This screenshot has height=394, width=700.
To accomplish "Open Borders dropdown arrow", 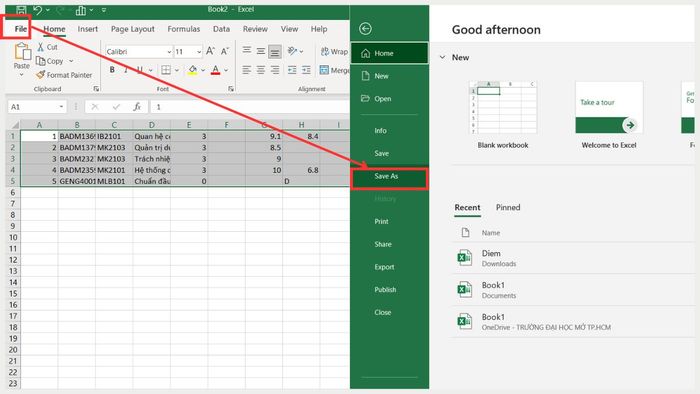I will coord(177,70).
